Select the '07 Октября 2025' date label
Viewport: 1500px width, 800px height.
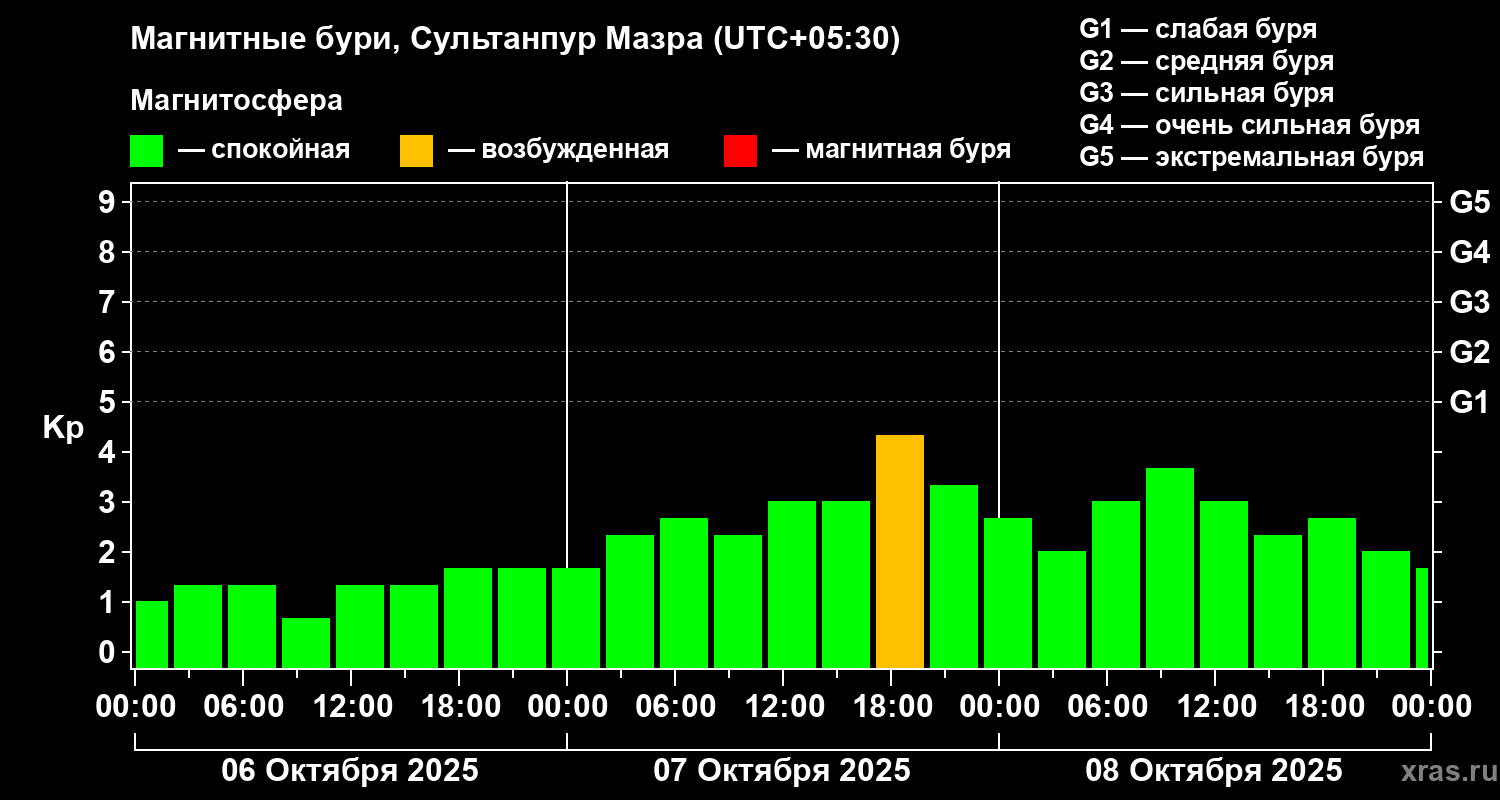point(782,771)
